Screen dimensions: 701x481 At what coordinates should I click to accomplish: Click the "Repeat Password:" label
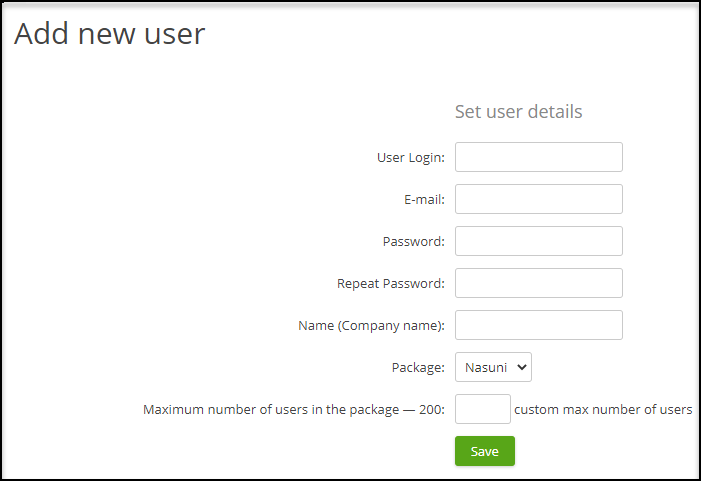coord(390,283)
